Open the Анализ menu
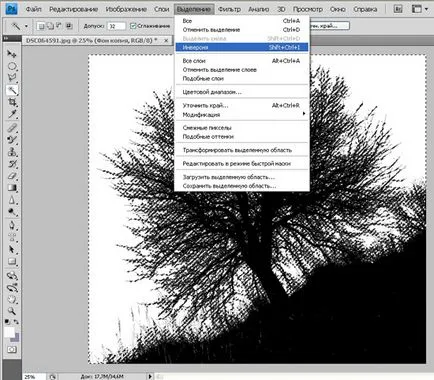 click(x=259, y=9)
